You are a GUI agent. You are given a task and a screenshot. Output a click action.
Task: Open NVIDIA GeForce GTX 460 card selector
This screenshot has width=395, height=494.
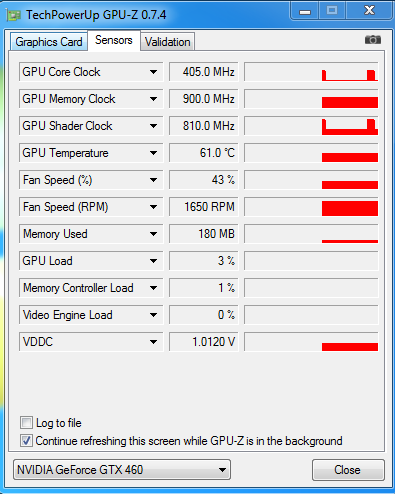(122, 470)
